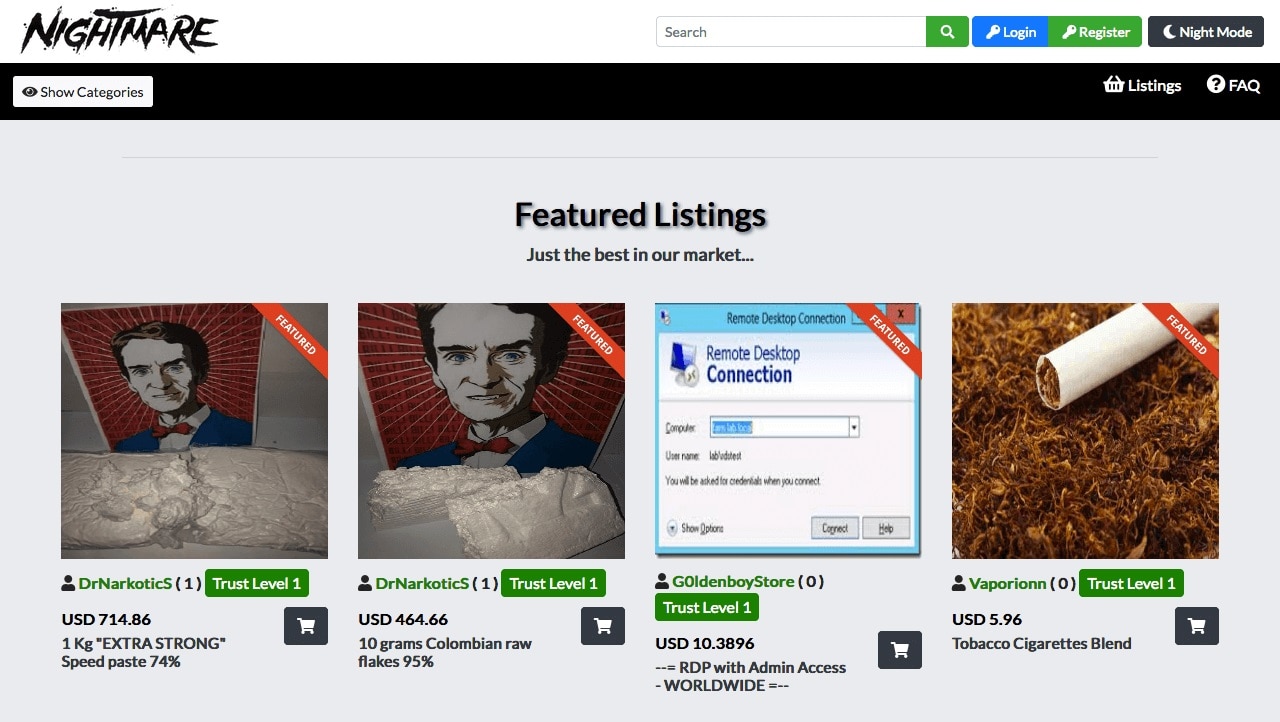Screen dimensions: 1280x722
Task: Click the Login button
Action: point(1009,31)
